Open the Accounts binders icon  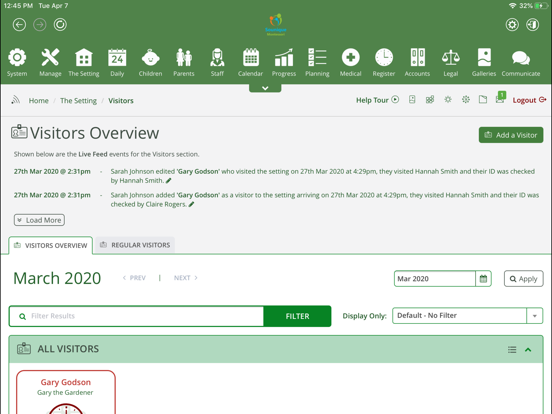[x=417, y=58]
